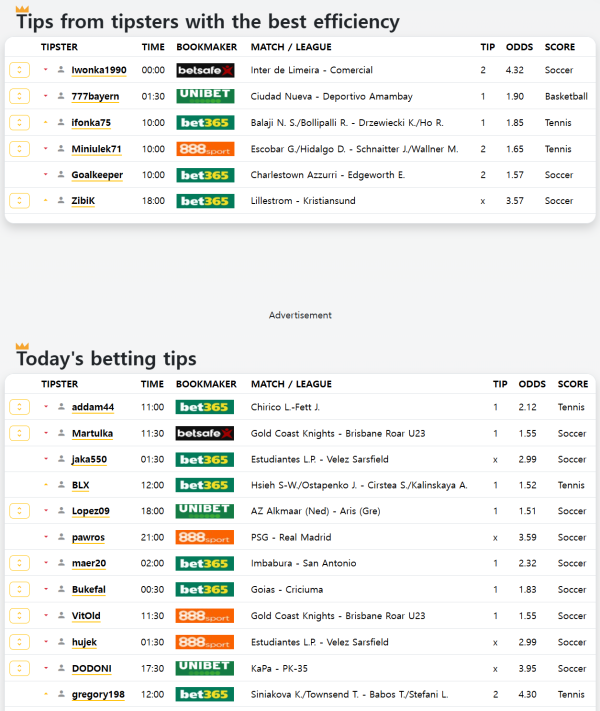The width and height of the screenshot is (600, 711).
Task: Expand the tip row for Iwonka1990
Action: (x=19, y=70)
